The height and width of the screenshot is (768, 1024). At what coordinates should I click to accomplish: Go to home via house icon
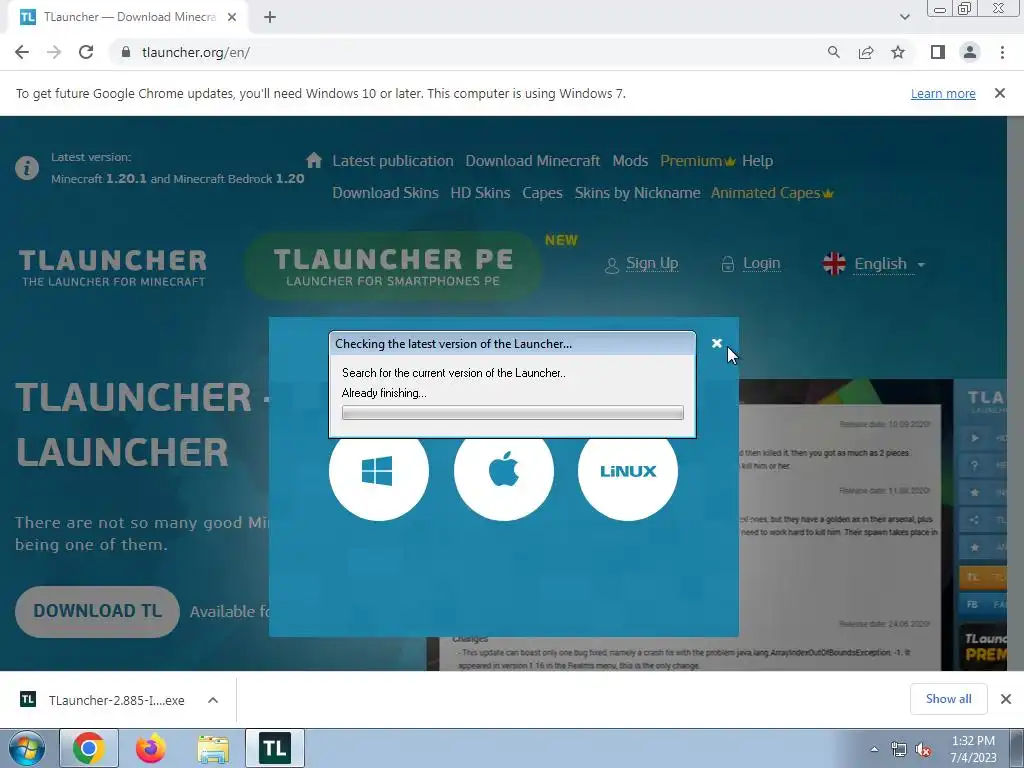click(x=313, y=160)
